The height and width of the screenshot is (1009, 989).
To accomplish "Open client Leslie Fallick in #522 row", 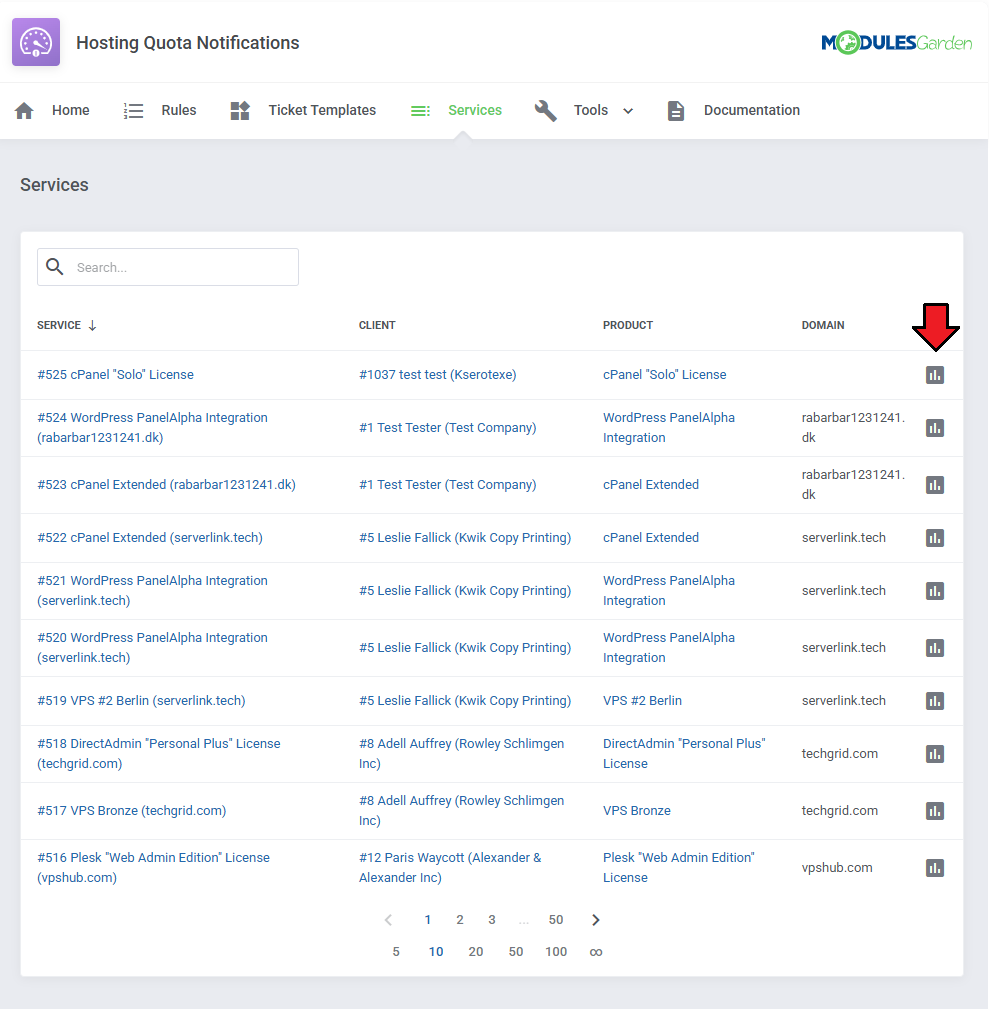I will [465, 537].
